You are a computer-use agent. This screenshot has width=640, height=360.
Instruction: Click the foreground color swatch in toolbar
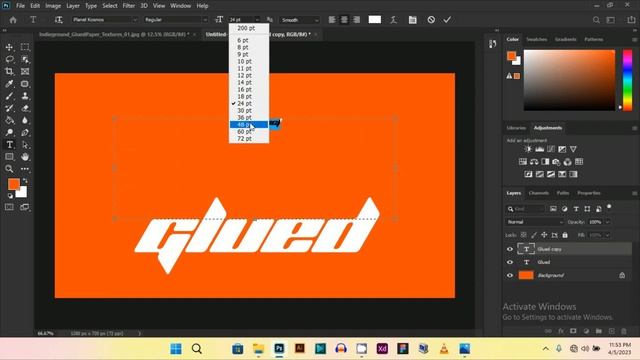[13, 184]
